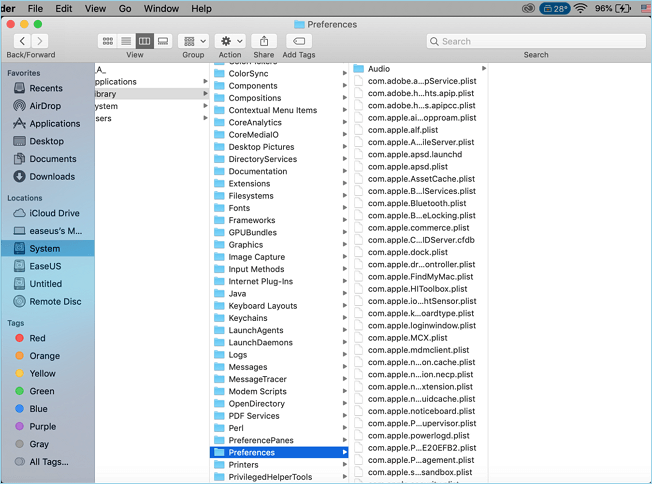Select iCloud Drive under Locations

[x=54, y=213]
